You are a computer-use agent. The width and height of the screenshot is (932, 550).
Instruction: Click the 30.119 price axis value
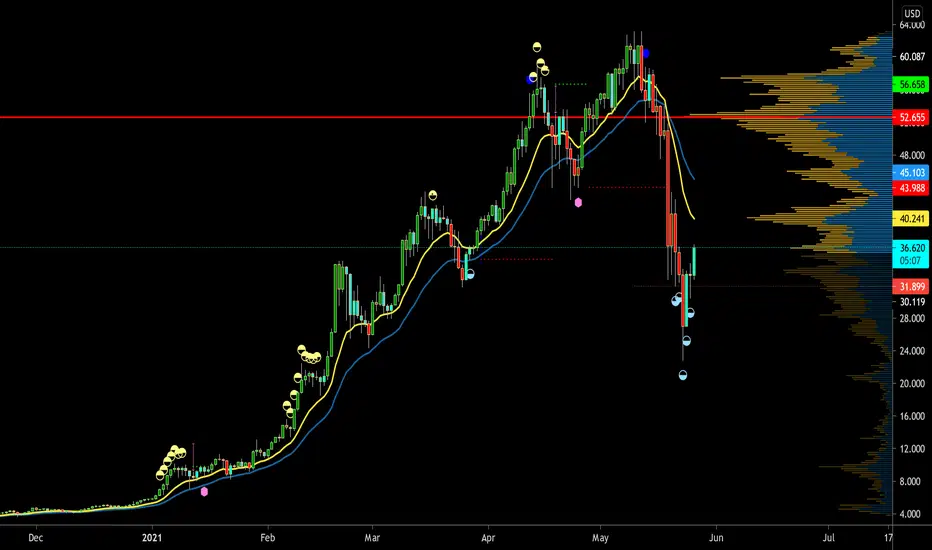(x=912, y=302)
